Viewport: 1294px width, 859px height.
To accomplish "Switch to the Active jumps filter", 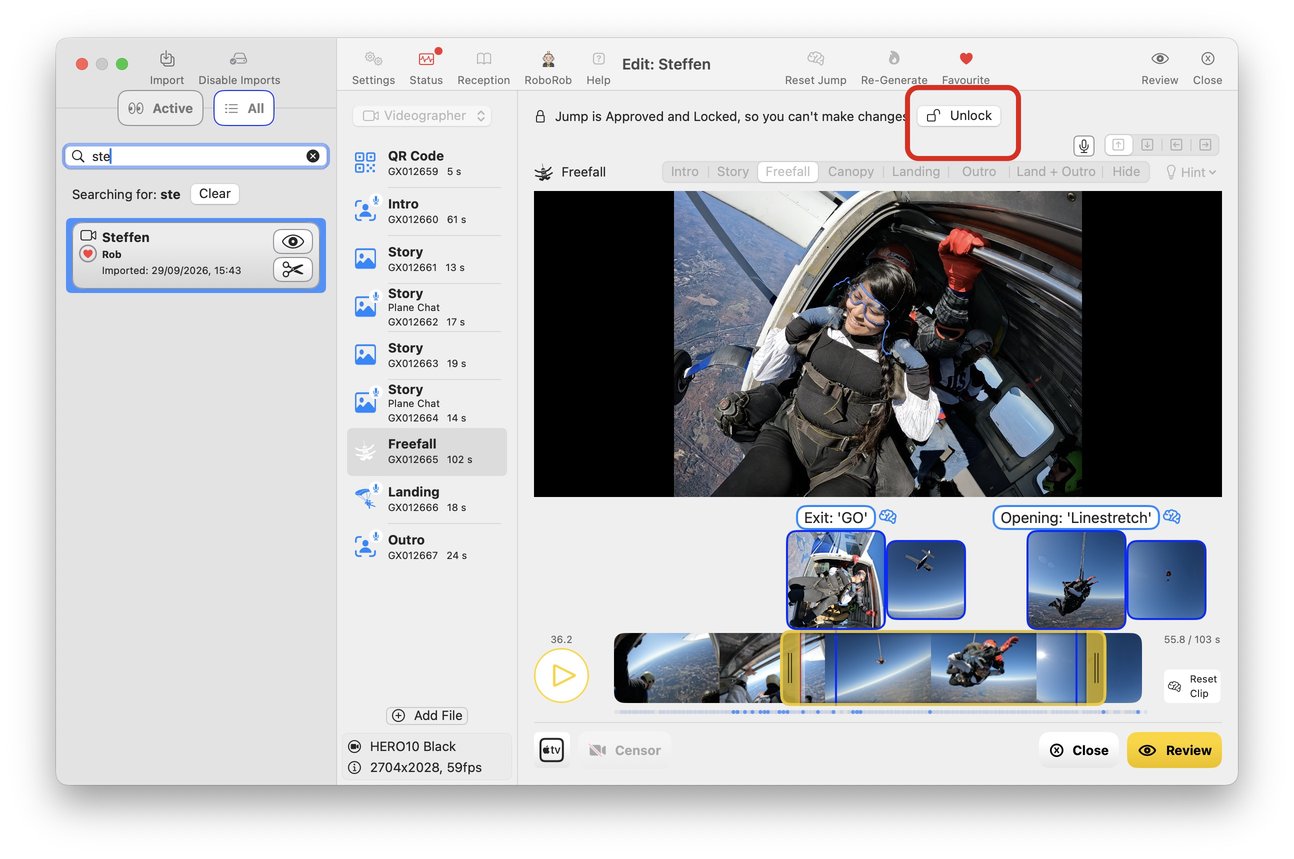I will (x=161, y=108).
